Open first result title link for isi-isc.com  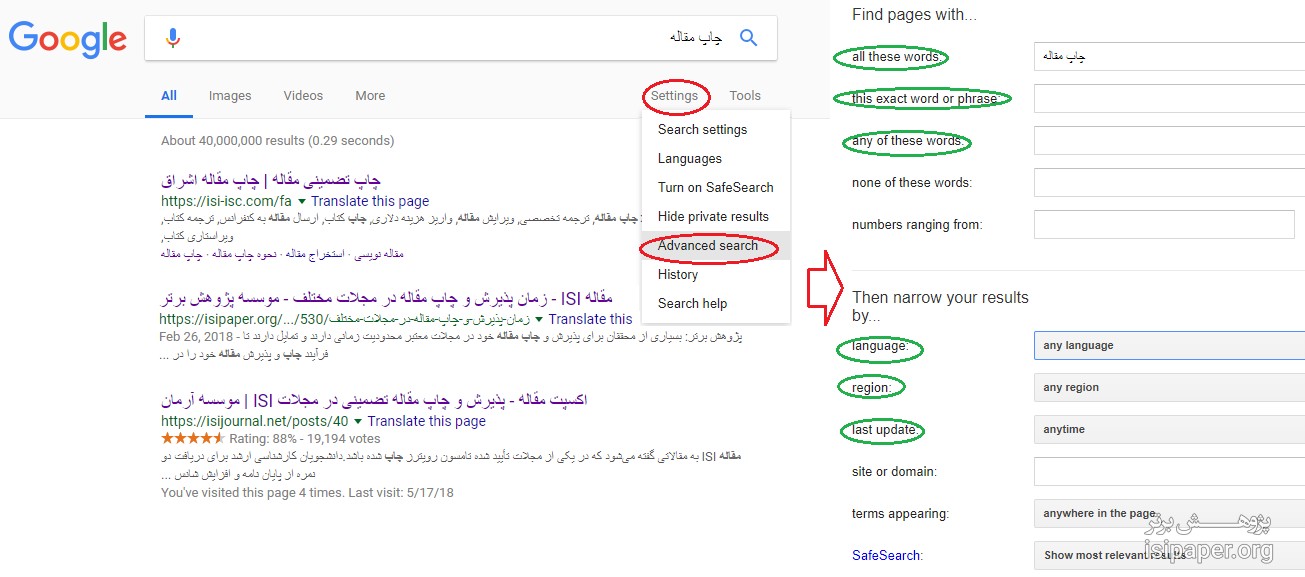[271, 181]
